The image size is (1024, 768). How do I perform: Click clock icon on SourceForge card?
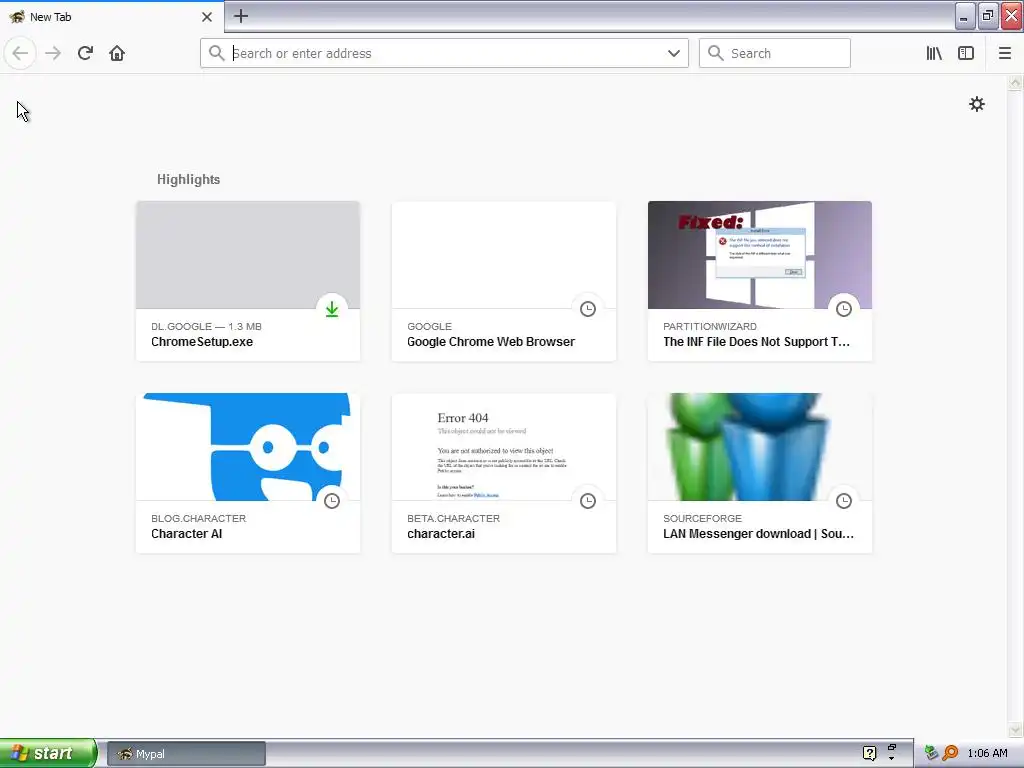pyautogui.click(x=844, y=501)
